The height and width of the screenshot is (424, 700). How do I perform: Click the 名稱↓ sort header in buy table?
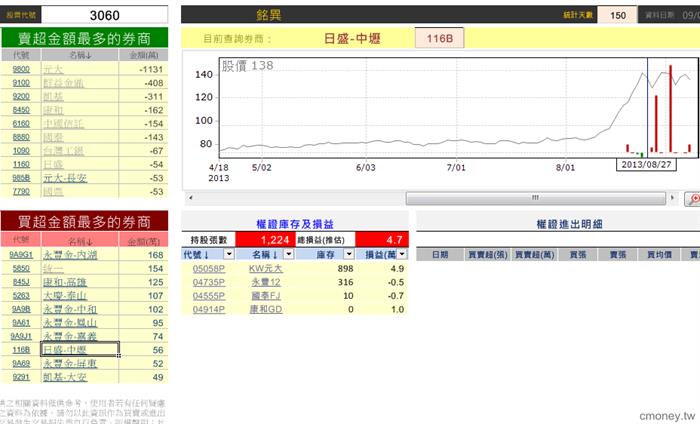80,241
